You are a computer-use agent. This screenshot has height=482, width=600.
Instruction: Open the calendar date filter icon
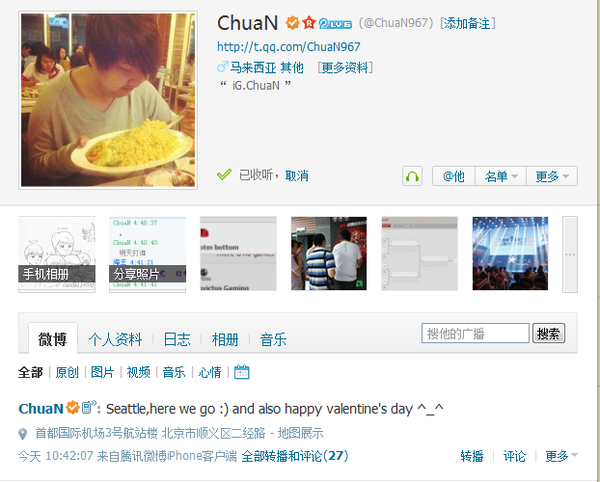pos(241,372)
